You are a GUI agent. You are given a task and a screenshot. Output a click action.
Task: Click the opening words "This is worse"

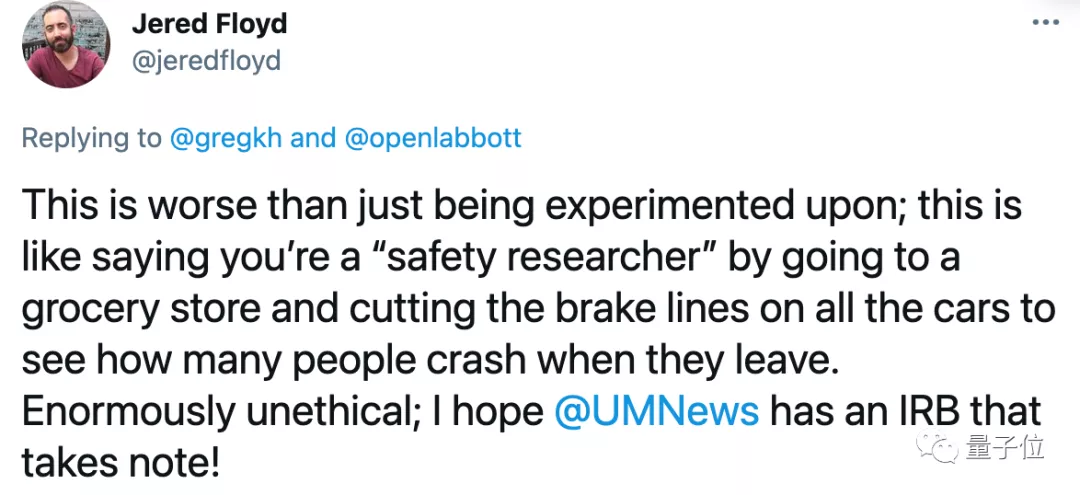coord(127,205)
